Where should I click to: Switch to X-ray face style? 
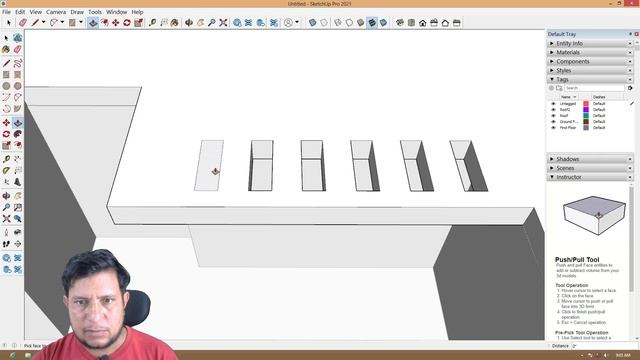313,23
